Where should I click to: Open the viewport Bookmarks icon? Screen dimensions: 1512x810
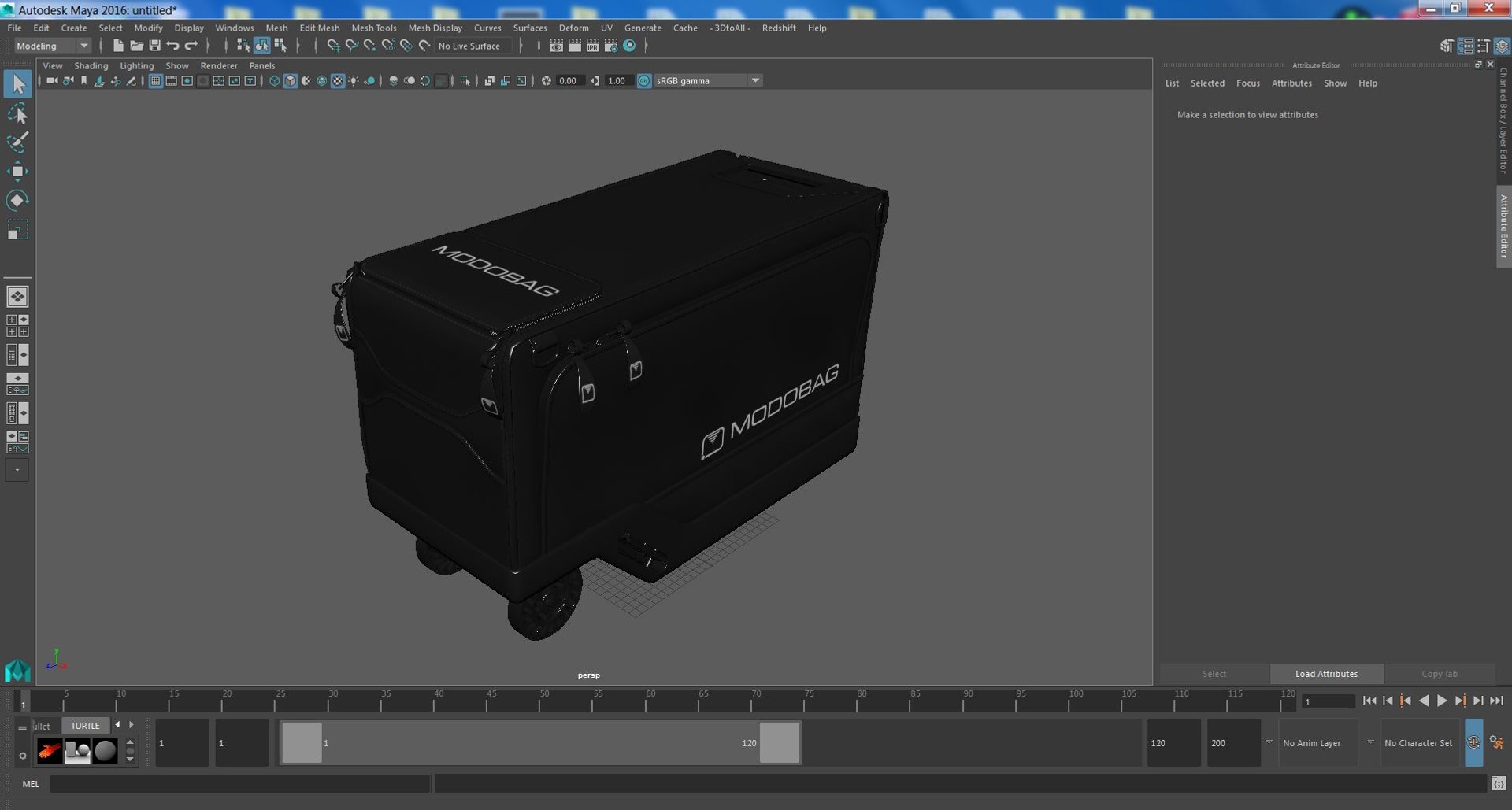(x=83, y=80)
